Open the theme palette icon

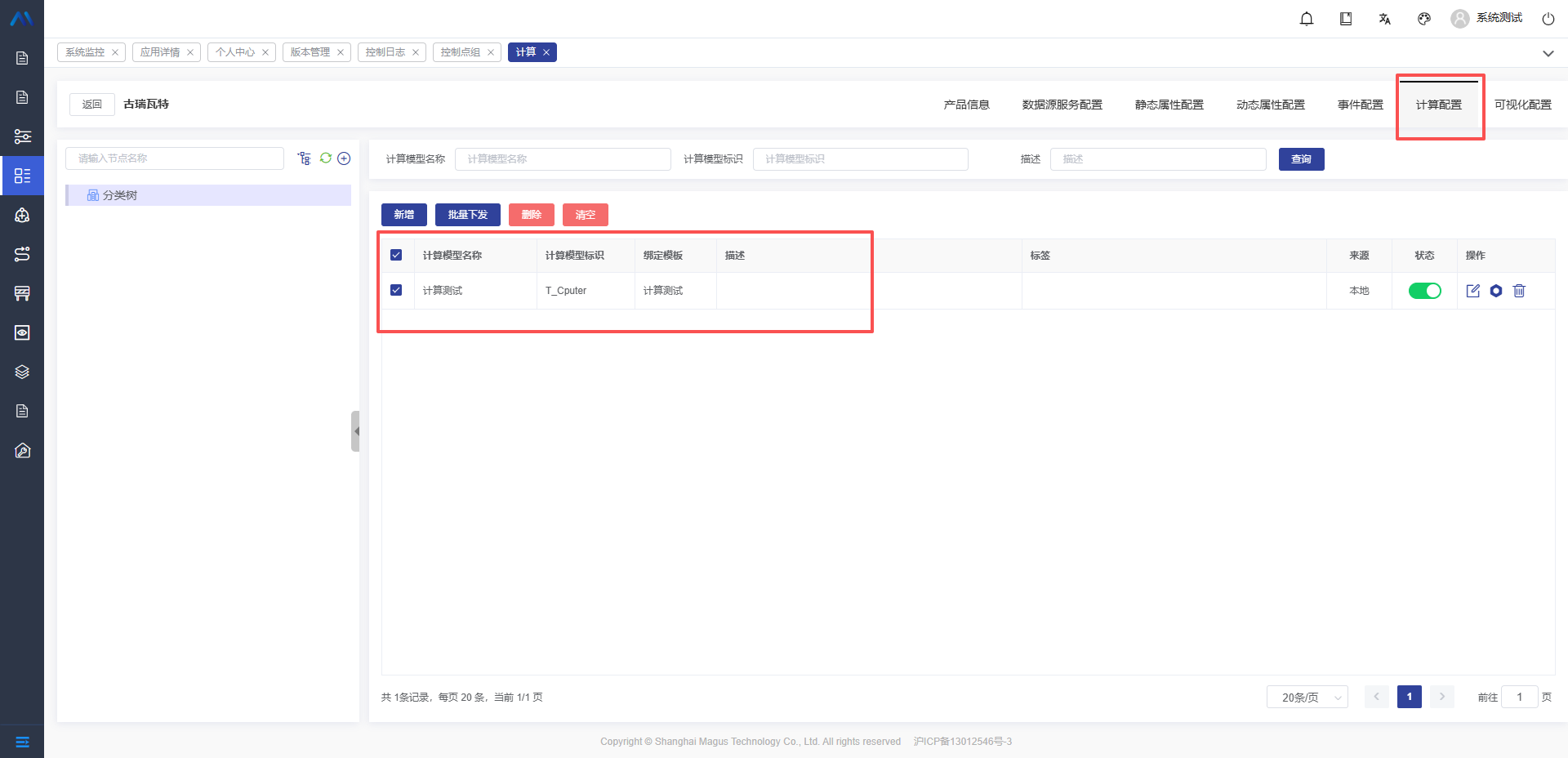click(x=1424, y=19)
